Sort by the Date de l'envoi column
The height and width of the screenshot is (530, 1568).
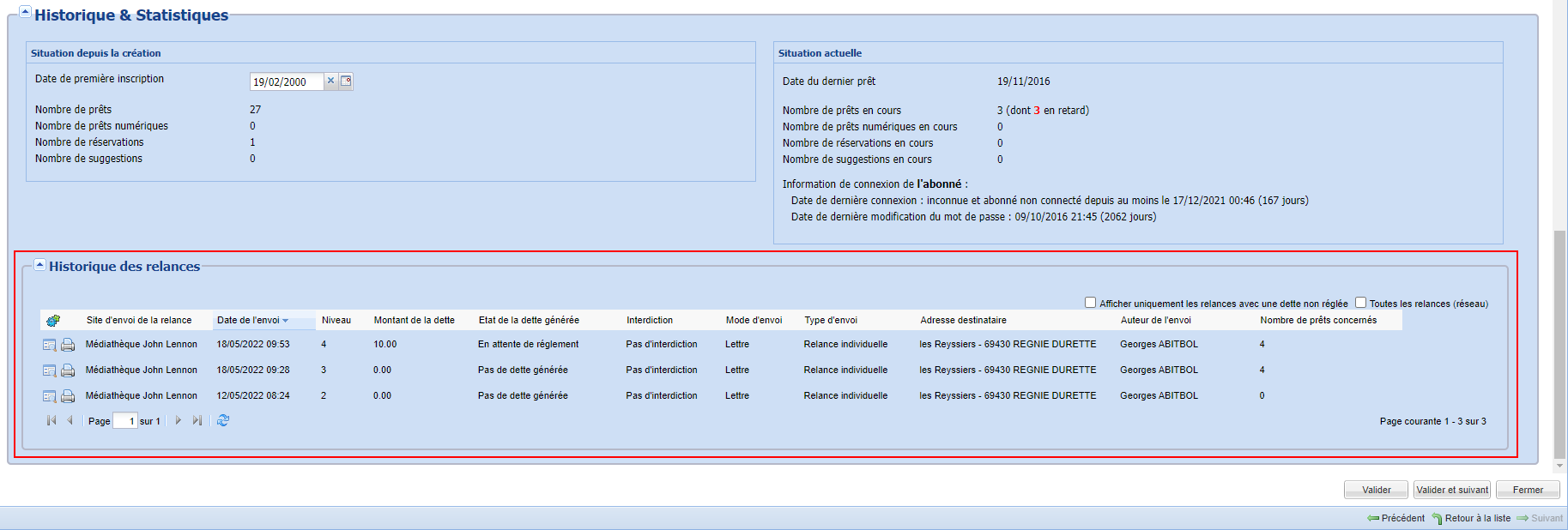point(249,321)
